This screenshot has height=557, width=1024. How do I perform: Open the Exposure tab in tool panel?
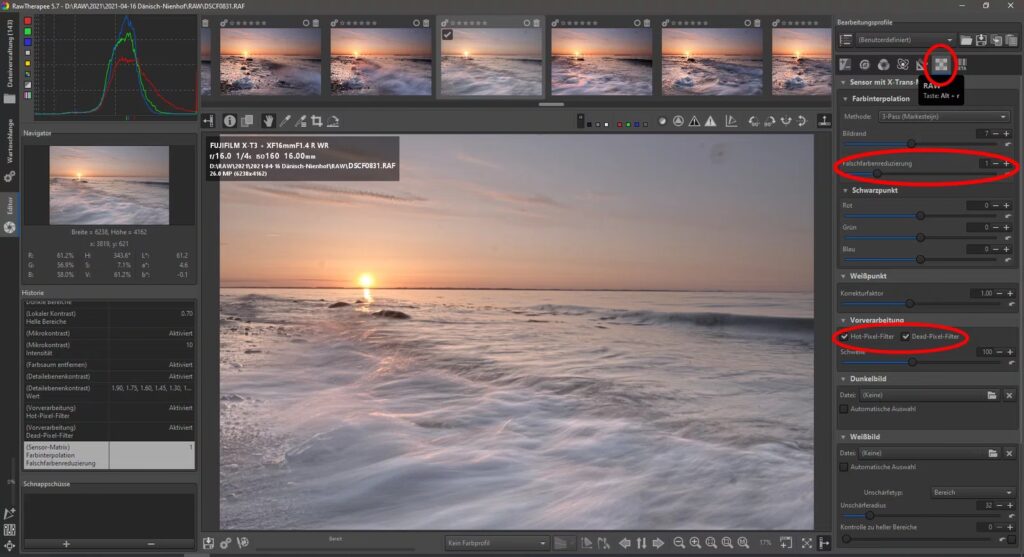tap(845, 65)
